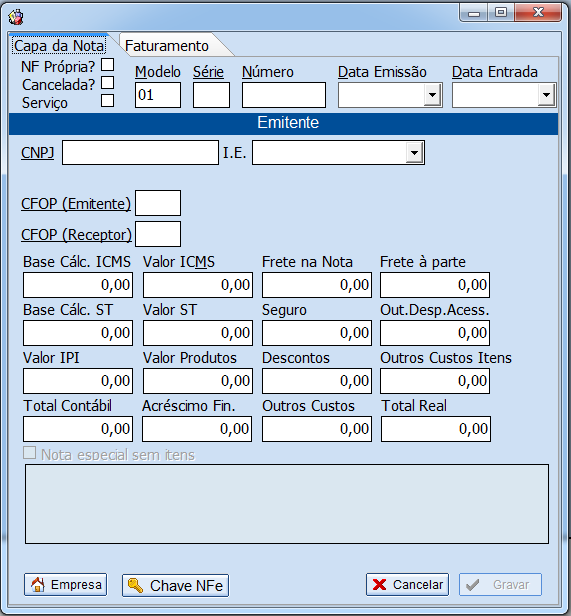Image resolution: width=571 pixels, height=616 pixels.
Task: Enable the Cancelada? checkbox
Action: (x=108, y=83)
